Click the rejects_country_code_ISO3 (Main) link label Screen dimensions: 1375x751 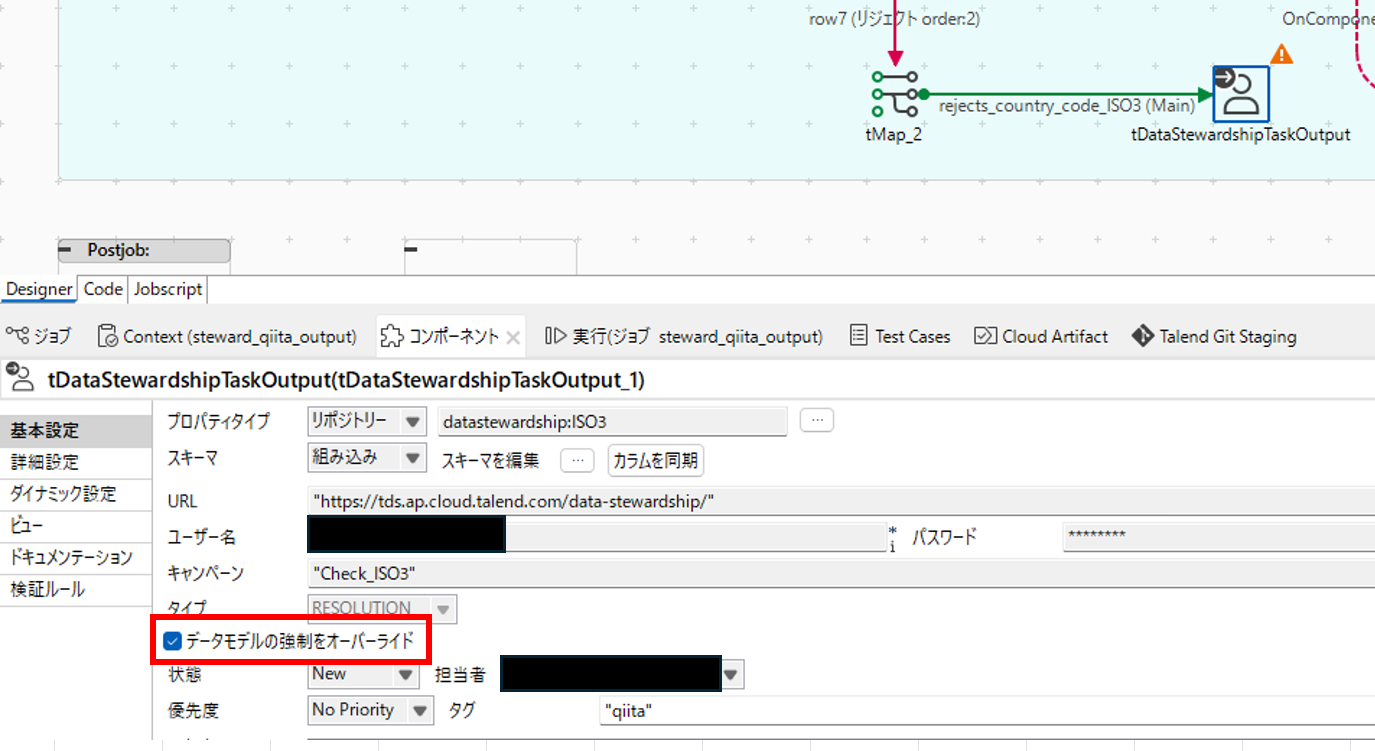pos(1066,105)
